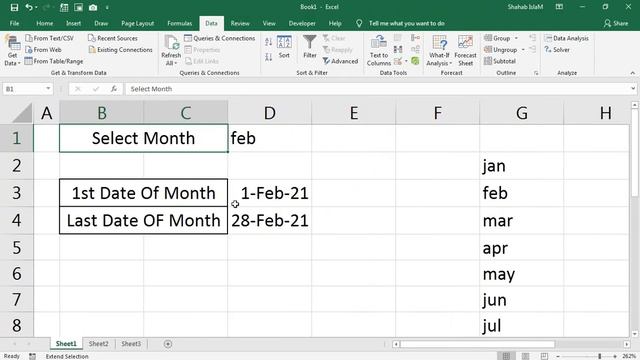Choose From Web import
The height and width of the screenshot is (360, 640).
tap(43, 49)
